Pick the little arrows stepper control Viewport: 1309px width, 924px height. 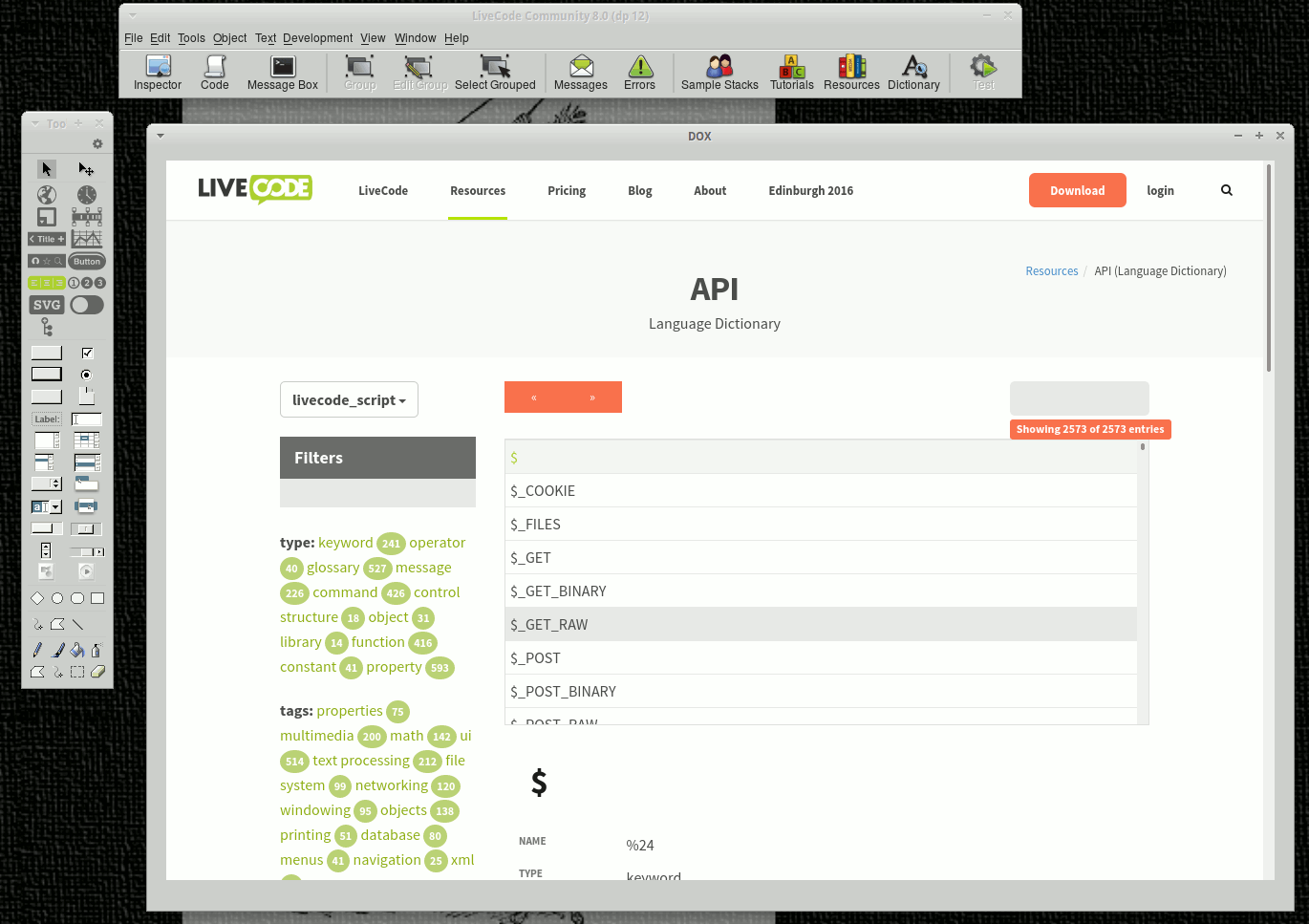[46, 550]
